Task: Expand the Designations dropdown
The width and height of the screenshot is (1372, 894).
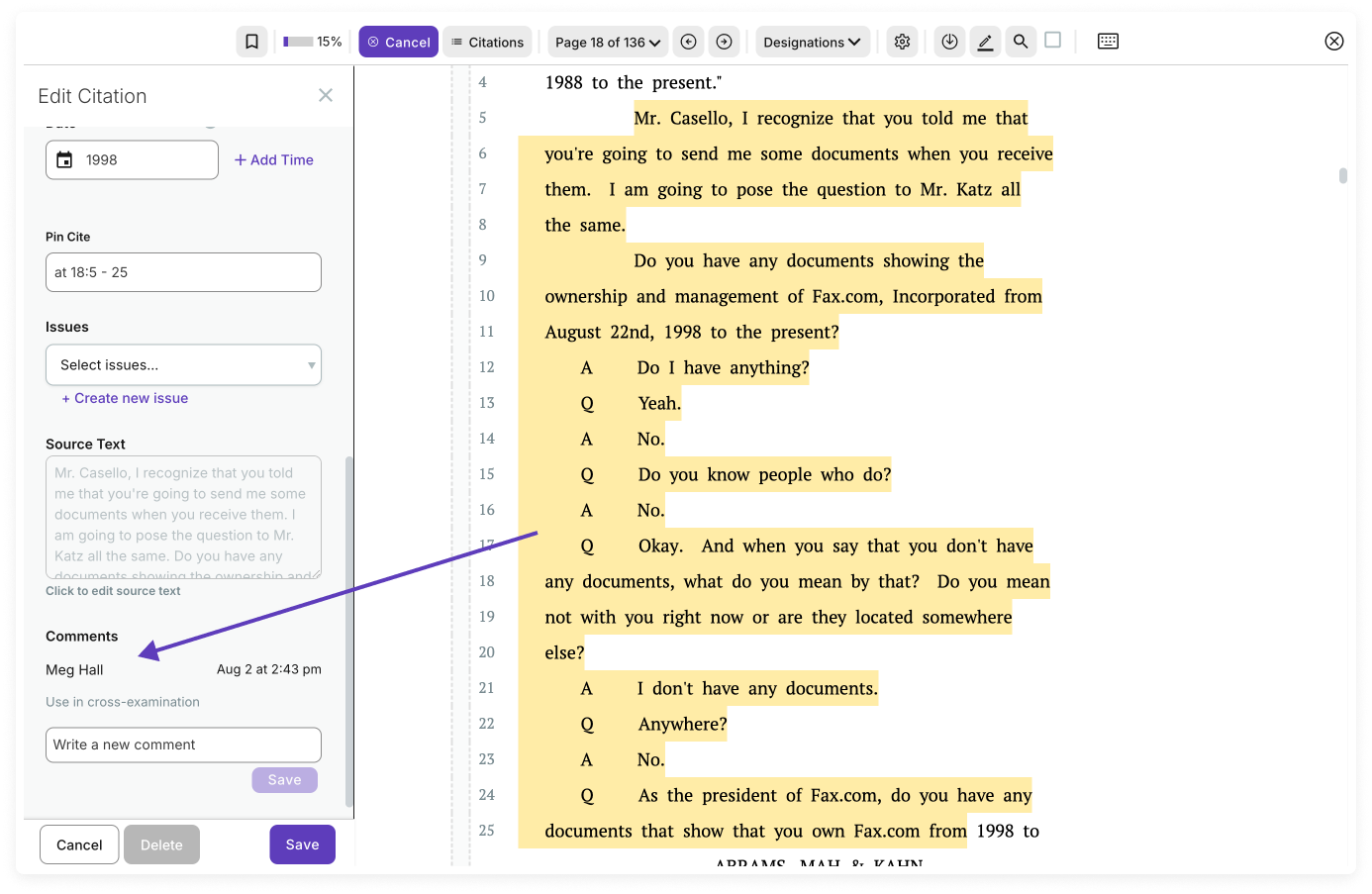Action: (x=813, y=42)
